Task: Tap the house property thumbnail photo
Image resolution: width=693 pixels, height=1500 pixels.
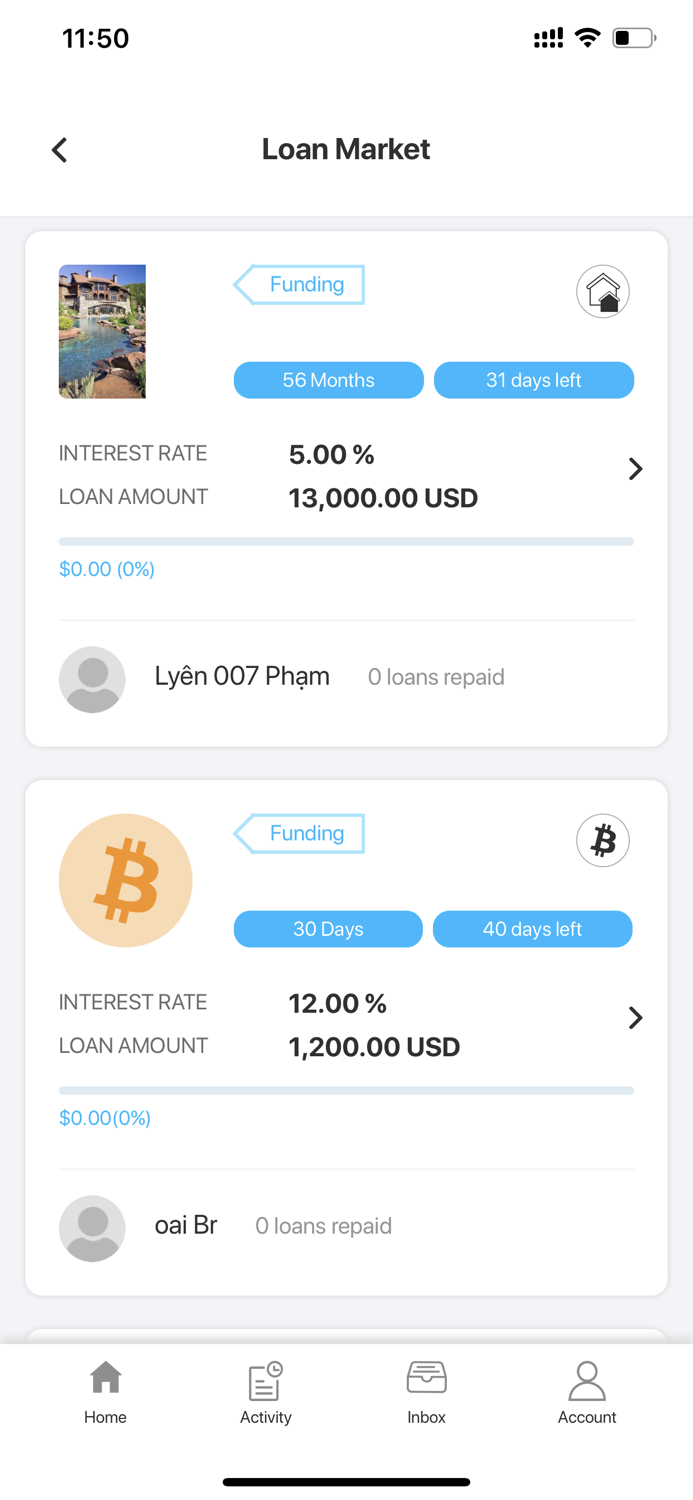Action: (x=102, y=331)
